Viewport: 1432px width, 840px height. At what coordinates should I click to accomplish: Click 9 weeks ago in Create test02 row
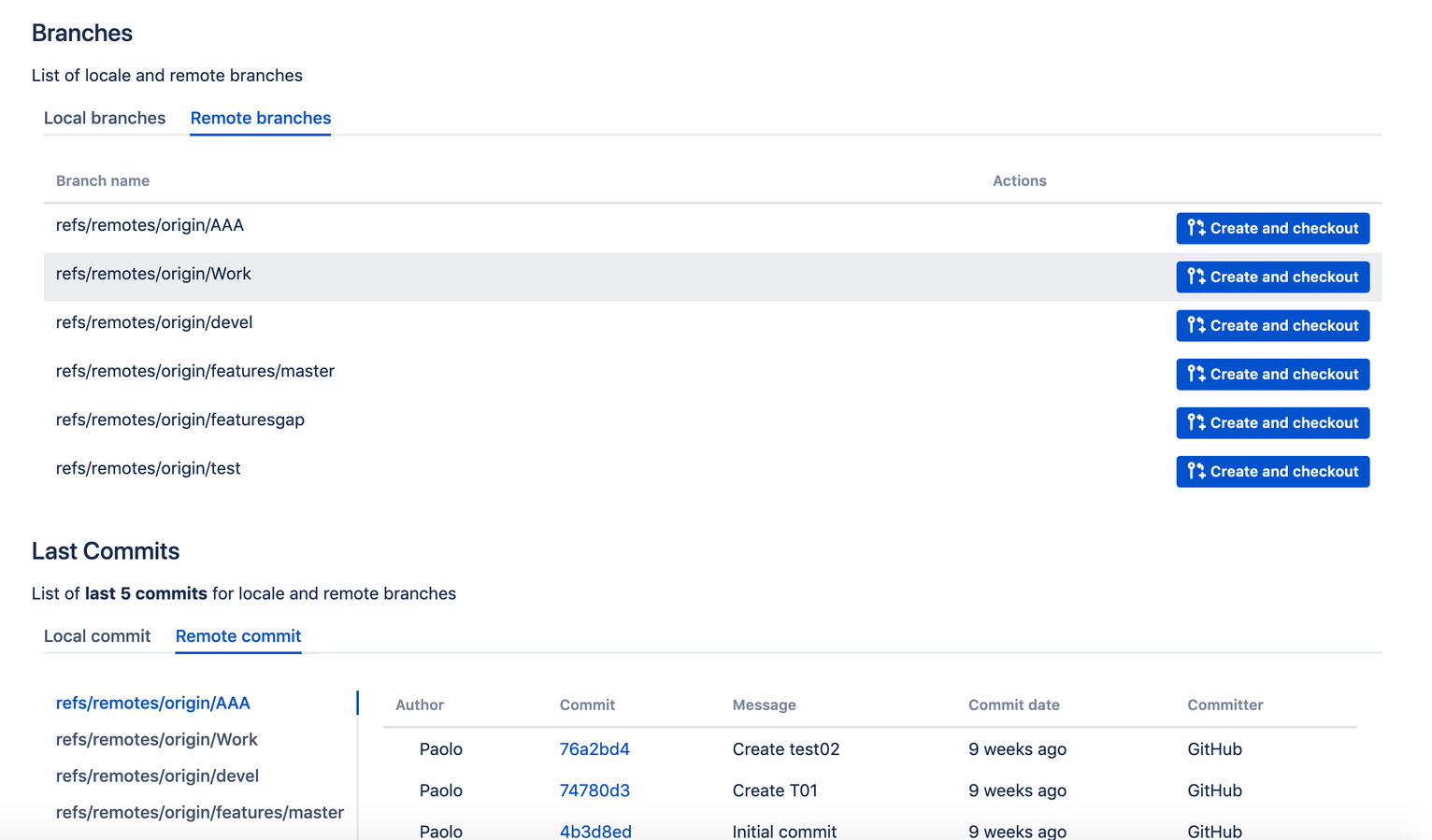1017,749
